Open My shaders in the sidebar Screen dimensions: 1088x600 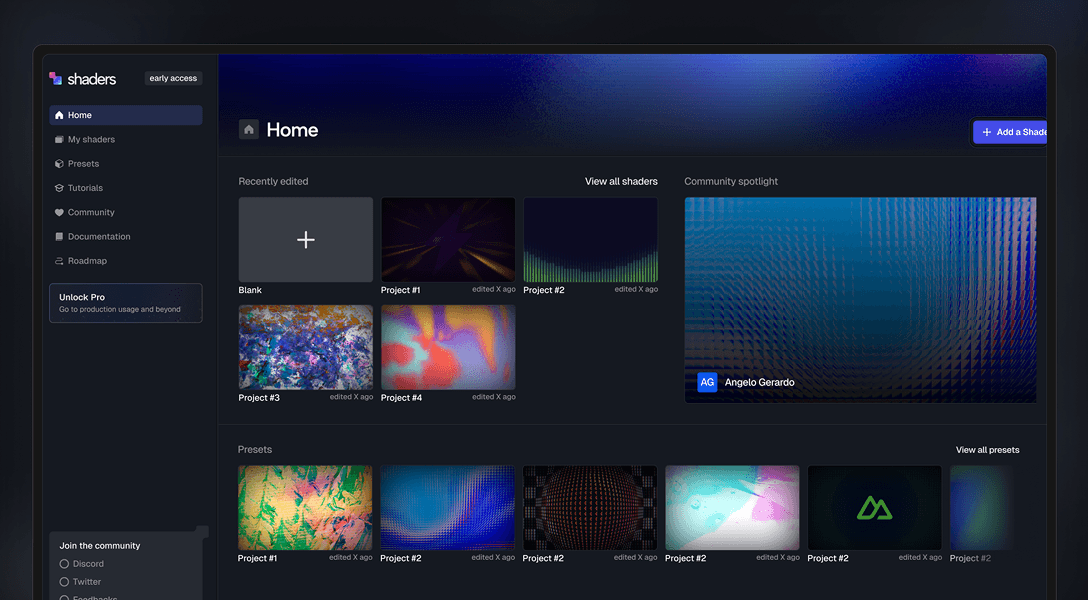(126, 139)
